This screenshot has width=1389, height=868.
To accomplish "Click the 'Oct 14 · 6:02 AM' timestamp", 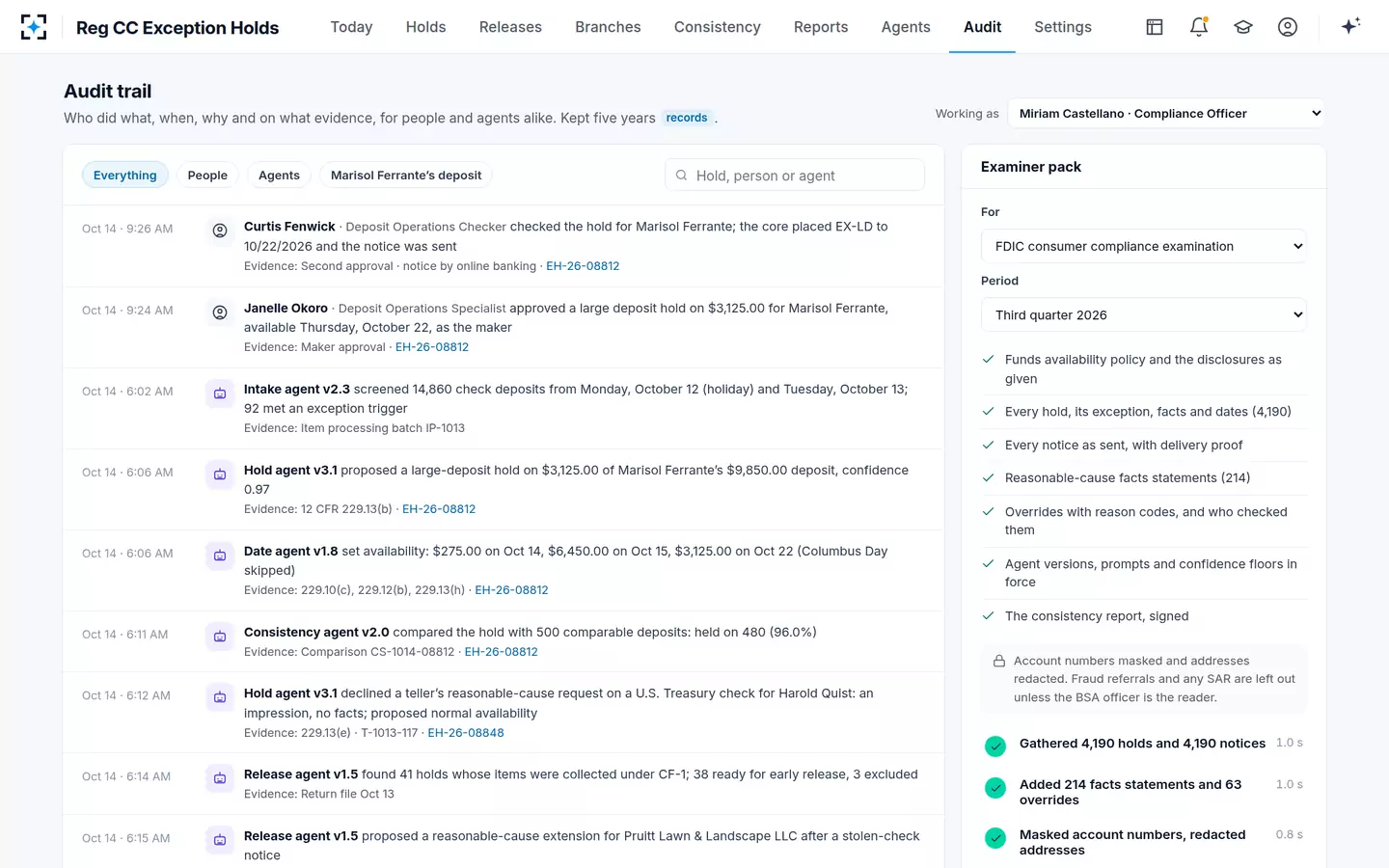I will coord(127,392).
